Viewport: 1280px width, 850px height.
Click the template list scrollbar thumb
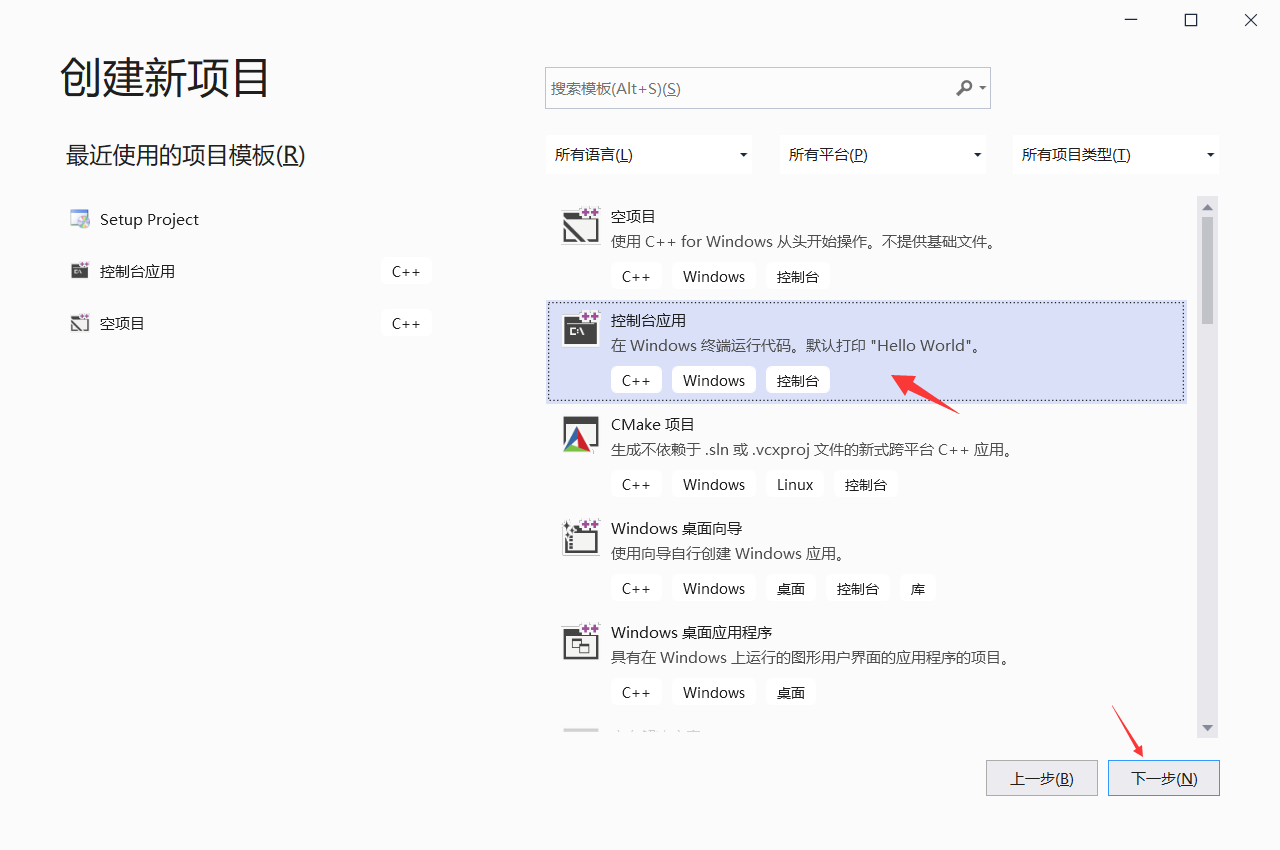pos(1207,270)
